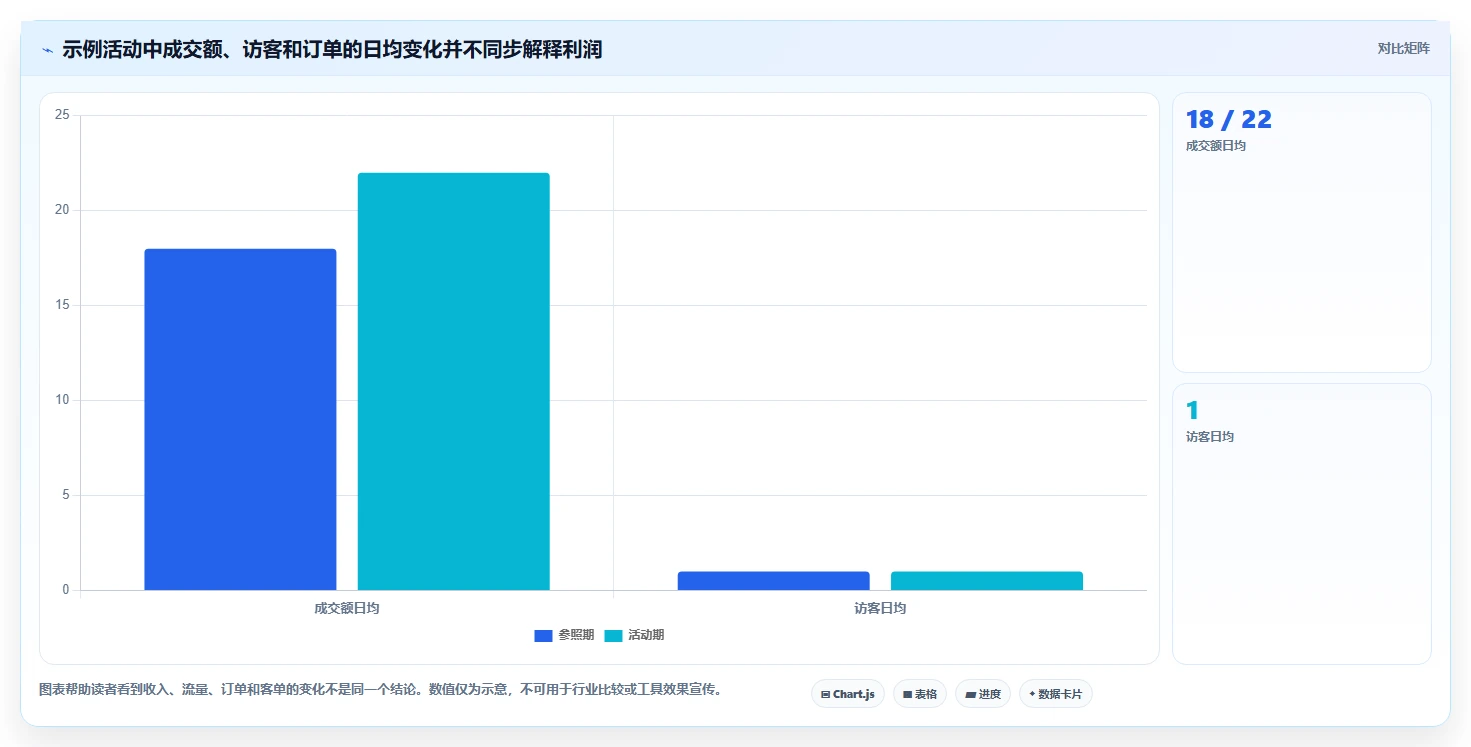Click the chart title heading text
The image size is (1471, 747).
[x=332, y=49]
